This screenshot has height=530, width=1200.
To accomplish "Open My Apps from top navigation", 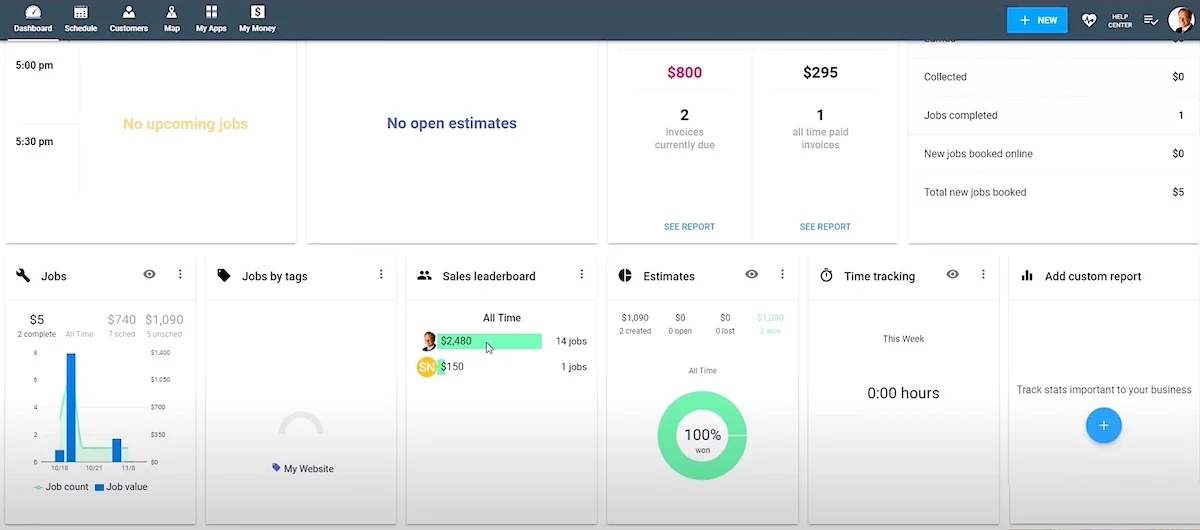I will coord(211,19).
